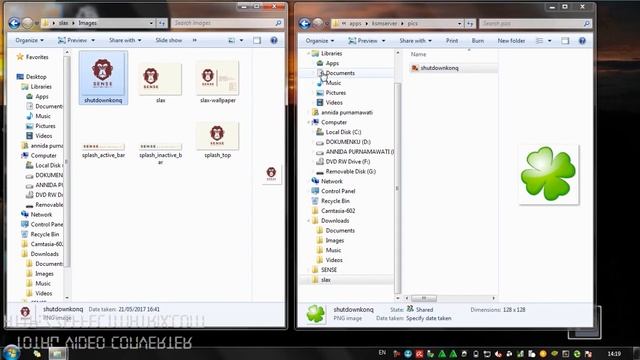Open Control Panel in pics window tree
640x360 pixels.
333,191
